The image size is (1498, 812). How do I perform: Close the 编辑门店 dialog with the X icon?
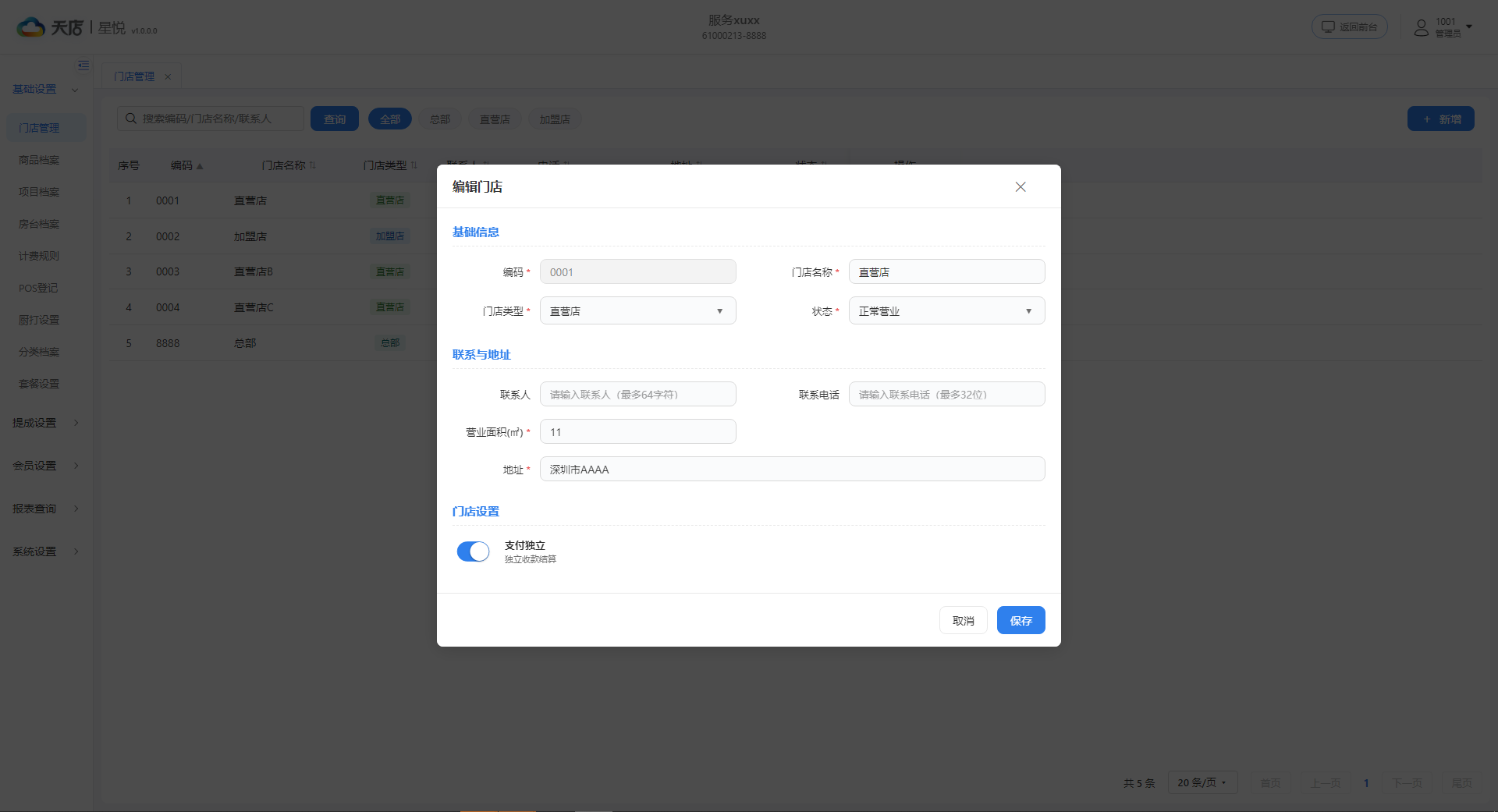coord(1021,187)
